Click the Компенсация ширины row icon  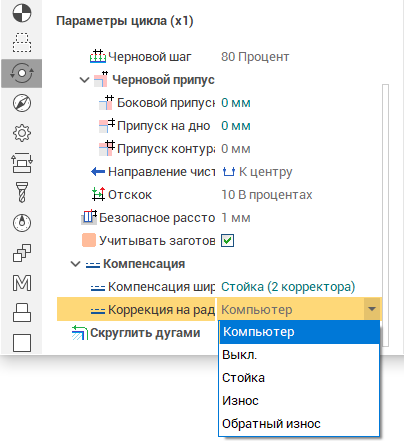(98, 288)
